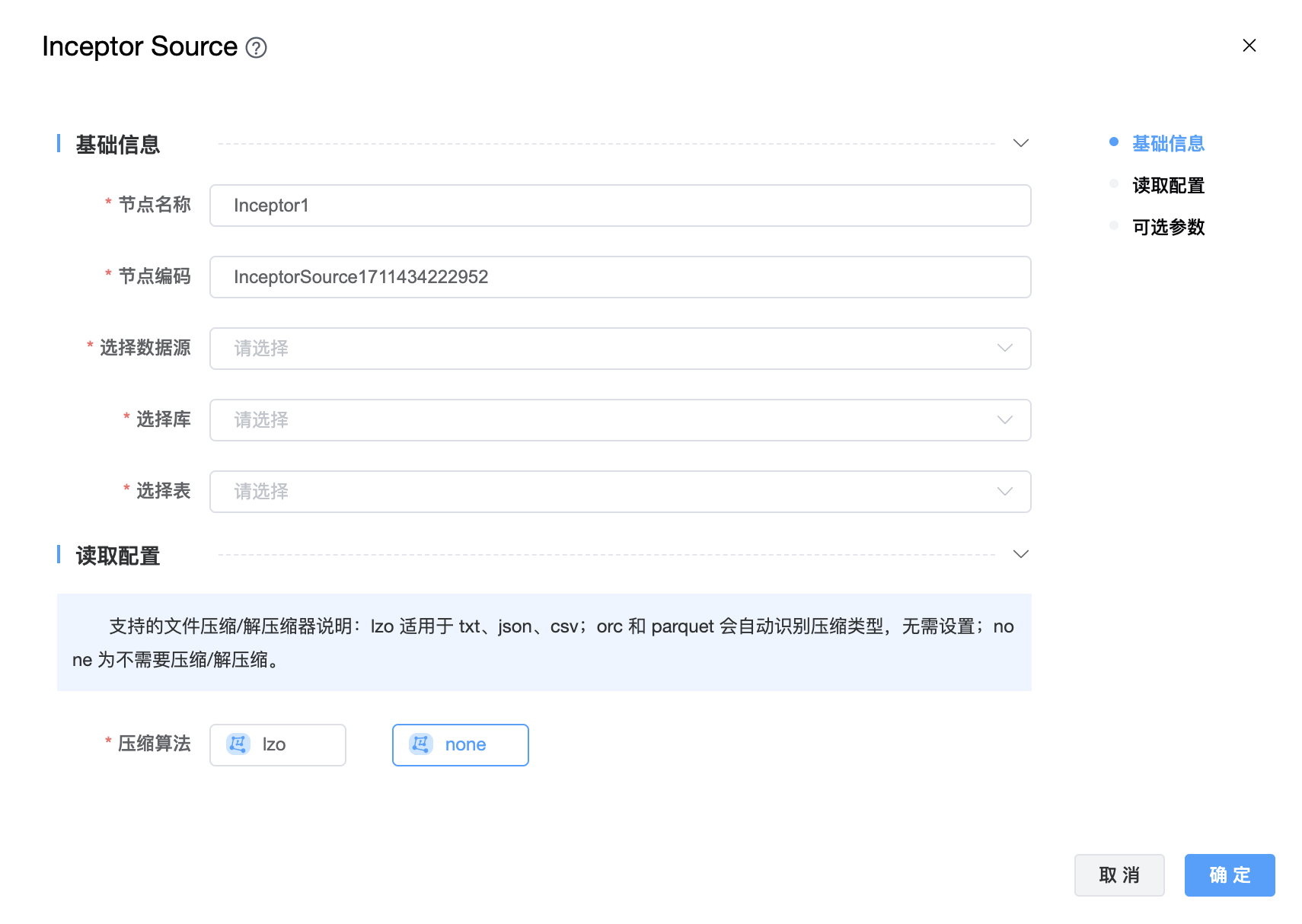The width and height of the screenshot is (1302, 924).
Task: Open the 选择数据源 dropdown
Action: coord(620,349)
